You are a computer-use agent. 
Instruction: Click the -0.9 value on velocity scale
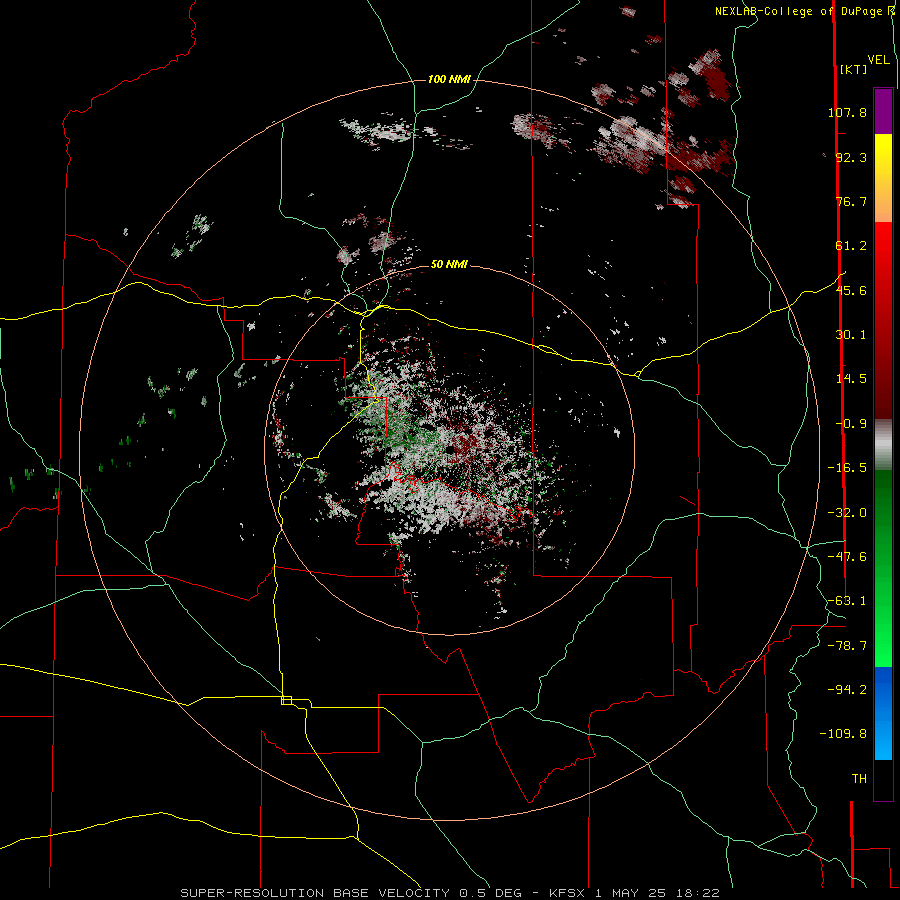(851, 424)
